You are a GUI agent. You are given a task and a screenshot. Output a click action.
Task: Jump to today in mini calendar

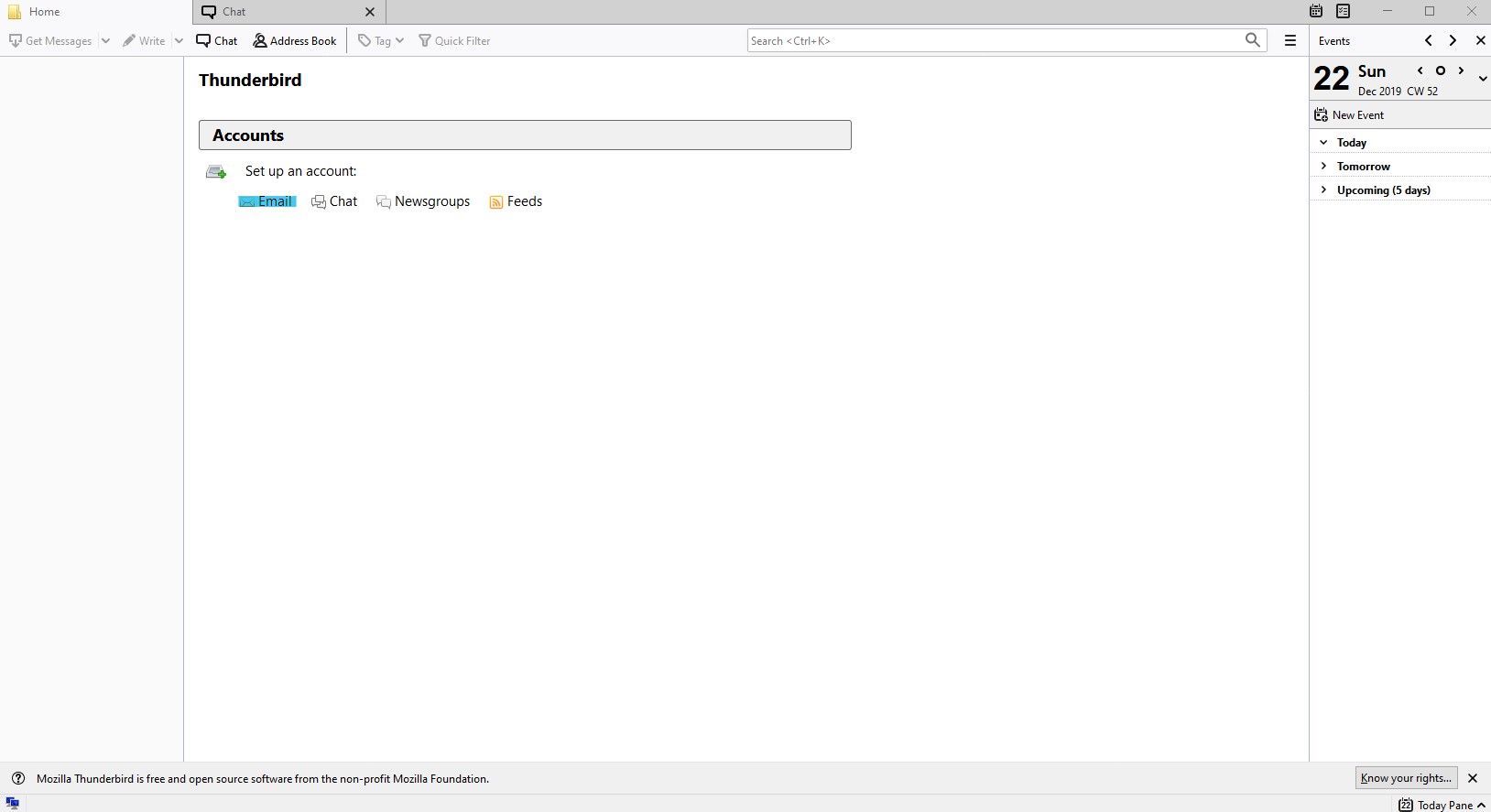(x=1441, y=70)
